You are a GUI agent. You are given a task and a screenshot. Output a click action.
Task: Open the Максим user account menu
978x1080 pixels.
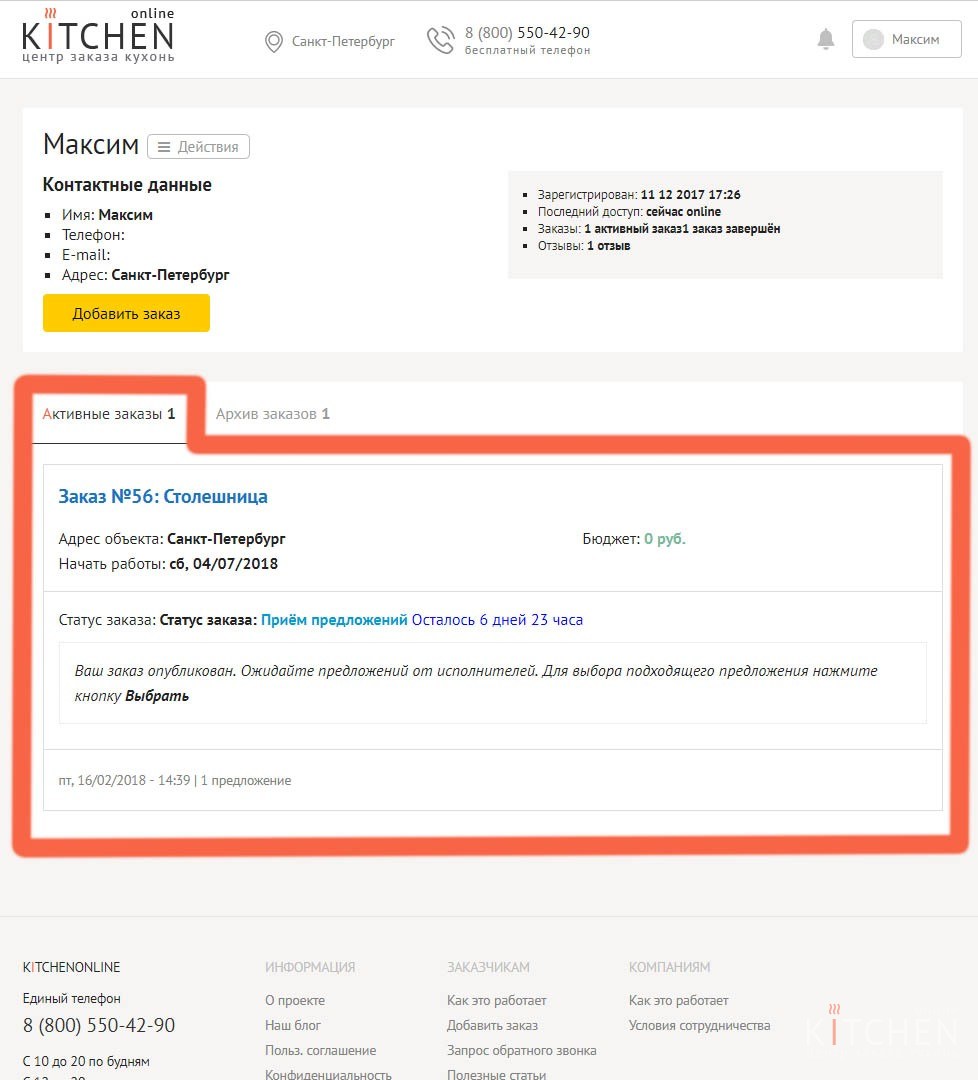915,40
